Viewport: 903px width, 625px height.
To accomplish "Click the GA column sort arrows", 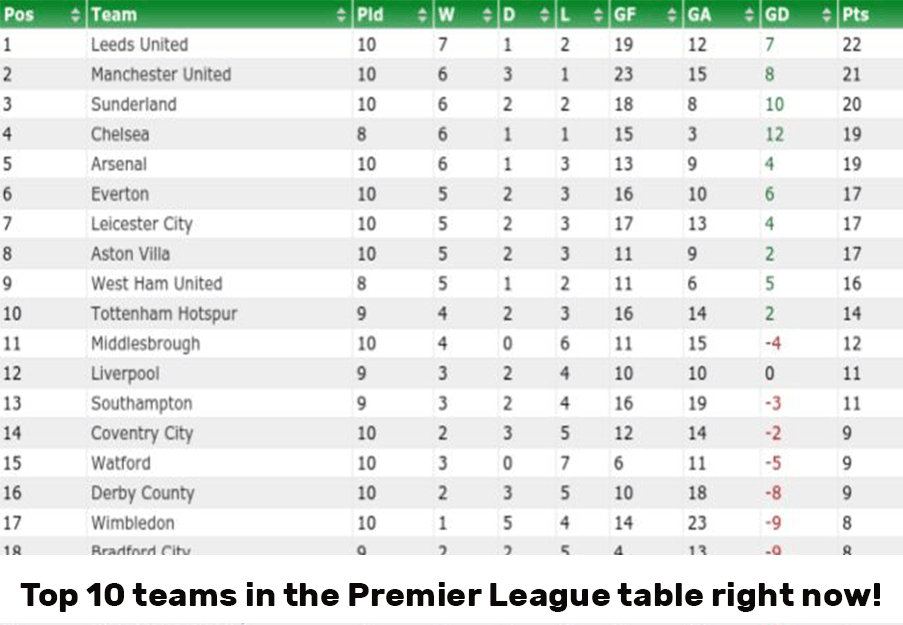I will point(749,14).
